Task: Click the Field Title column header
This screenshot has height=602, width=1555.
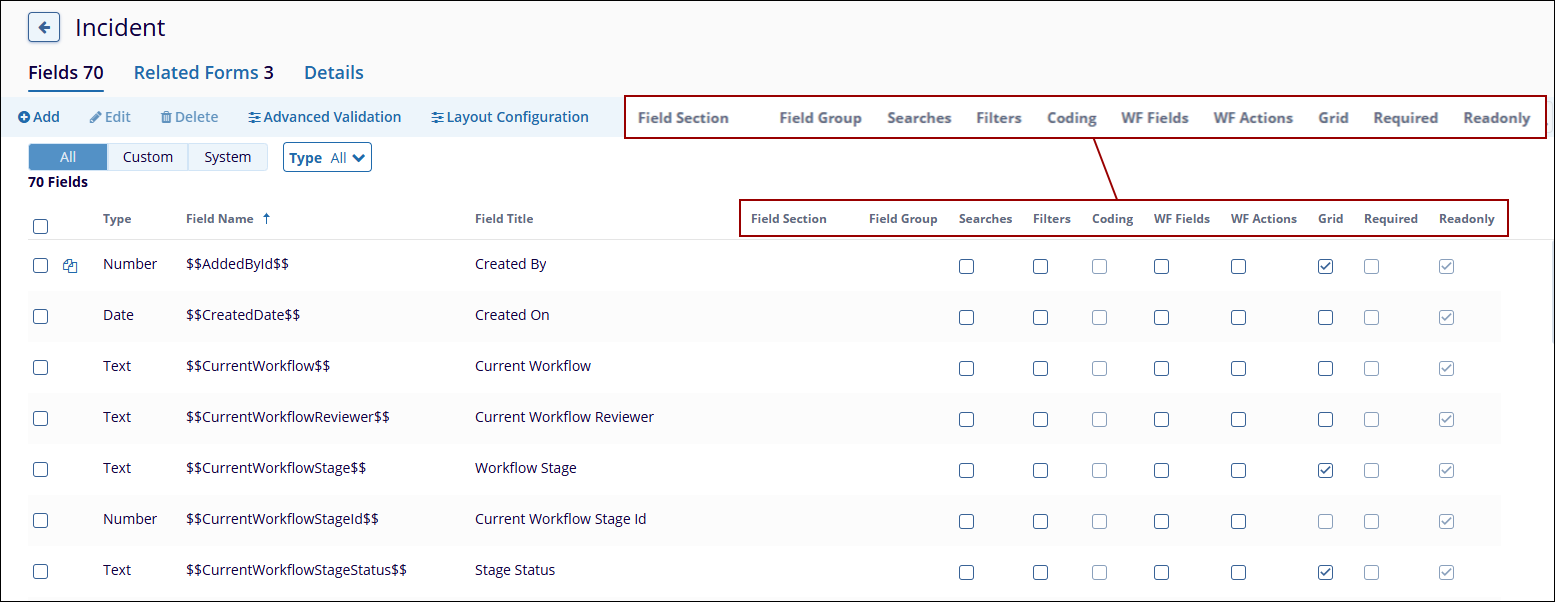Action: tap(504, 218)
